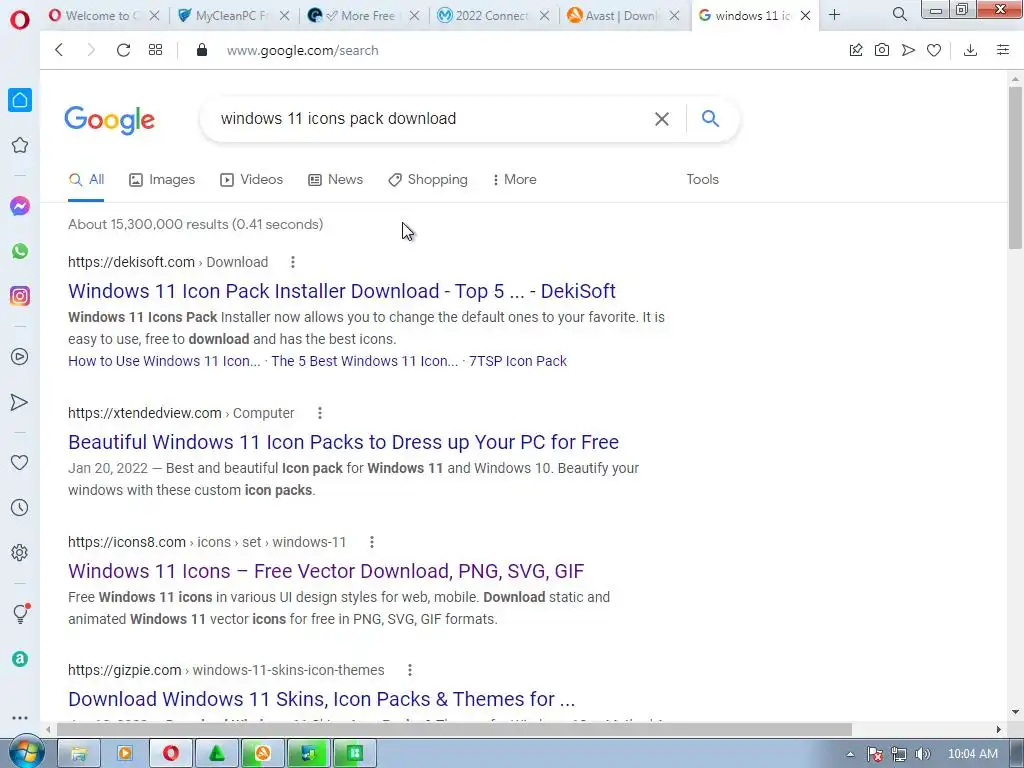Open Windows Explorer from taskbar

click(x=79, y=754)
